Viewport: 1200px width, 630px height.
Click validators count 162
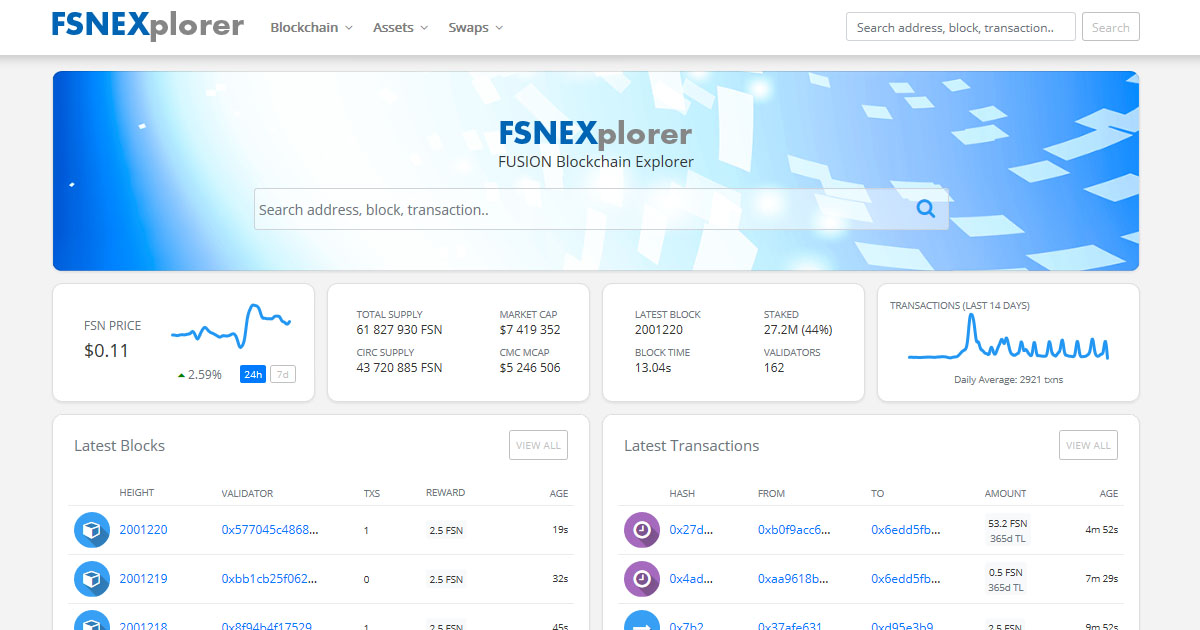point(774,368)
